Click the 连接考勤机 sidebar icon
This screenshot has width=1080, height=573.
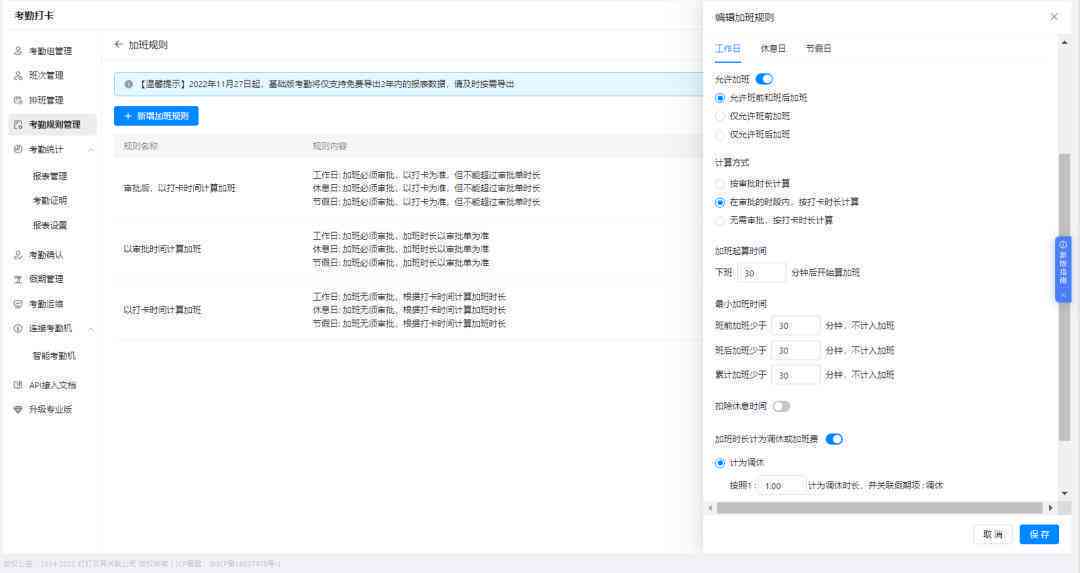tap(18, 329)
